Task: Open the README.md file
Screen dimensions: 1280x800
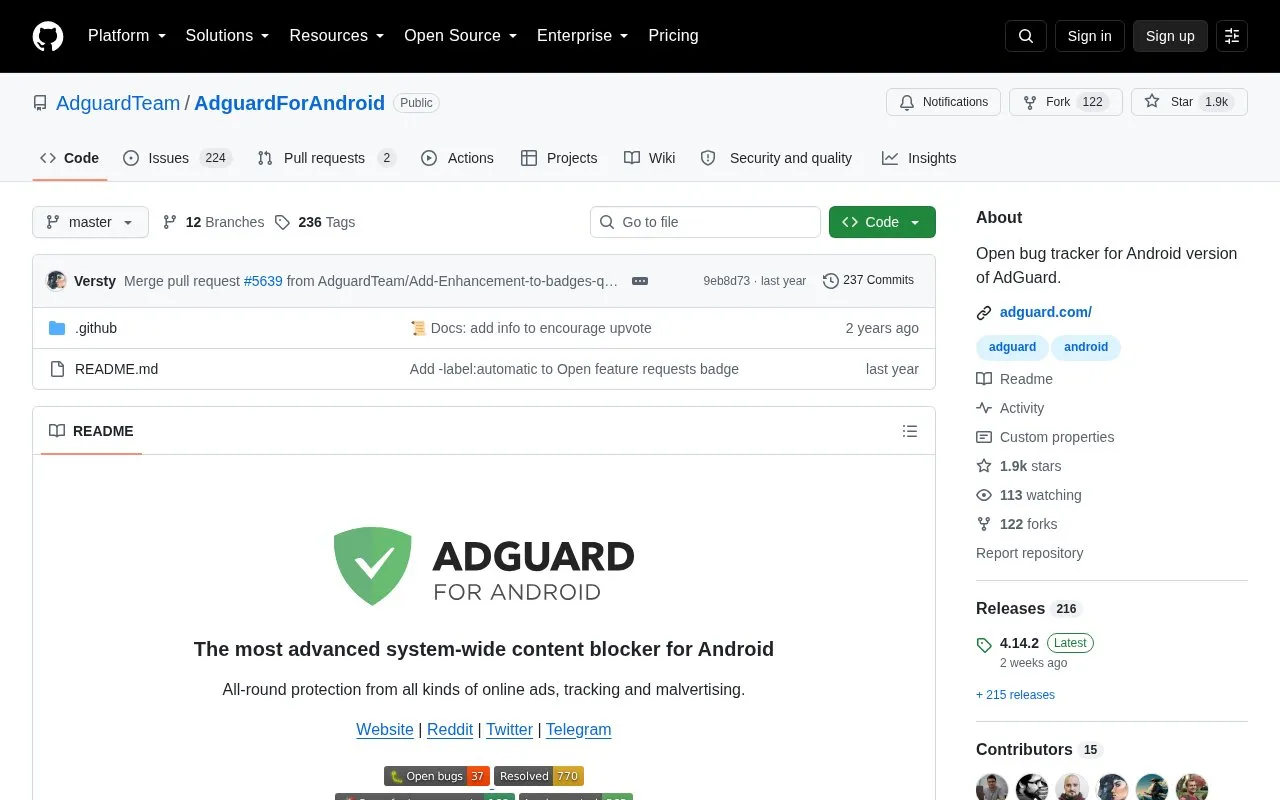Action: tap(116, 369)
